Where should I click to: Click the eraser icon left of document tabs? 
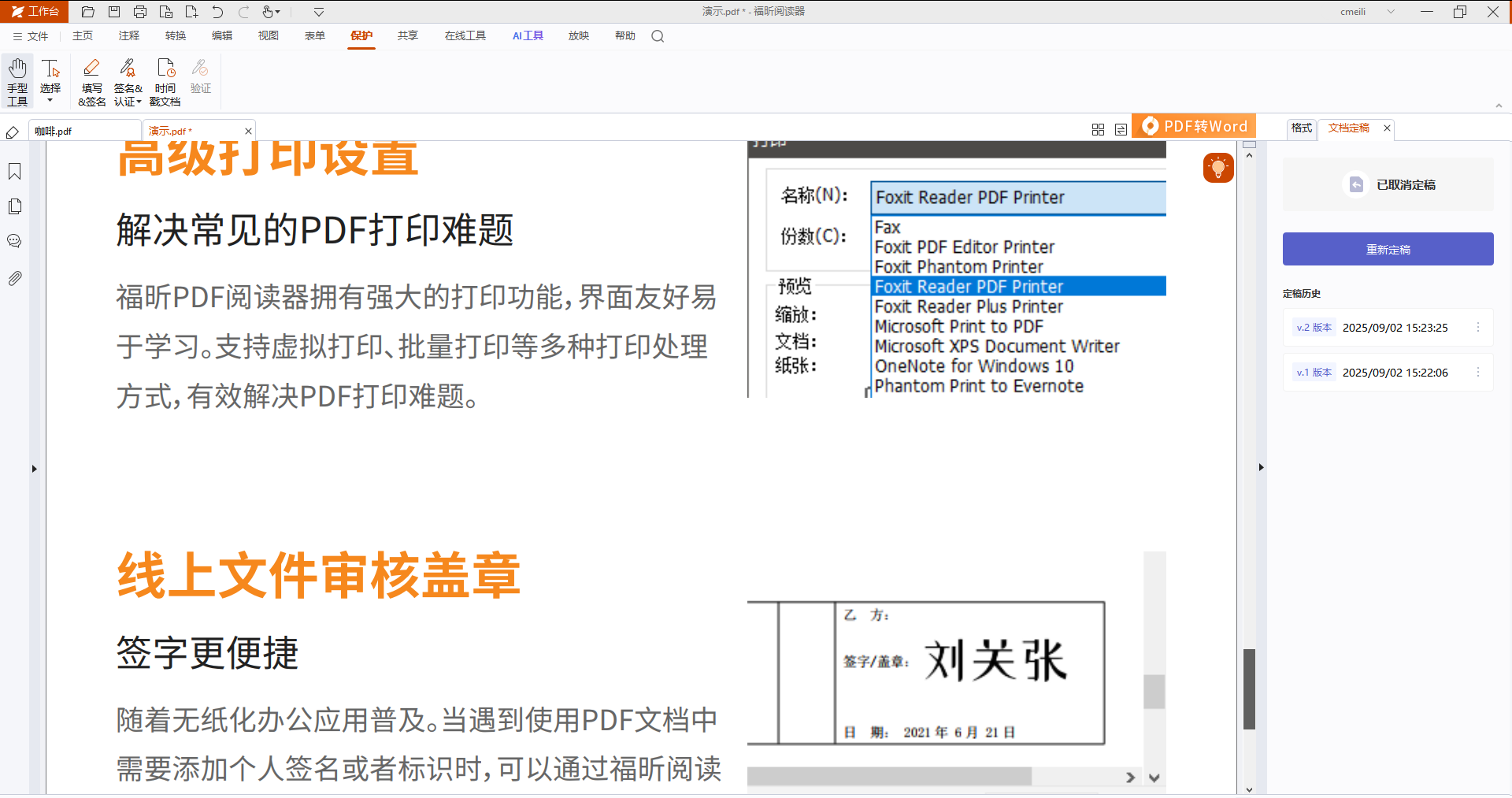click(13, 132)
